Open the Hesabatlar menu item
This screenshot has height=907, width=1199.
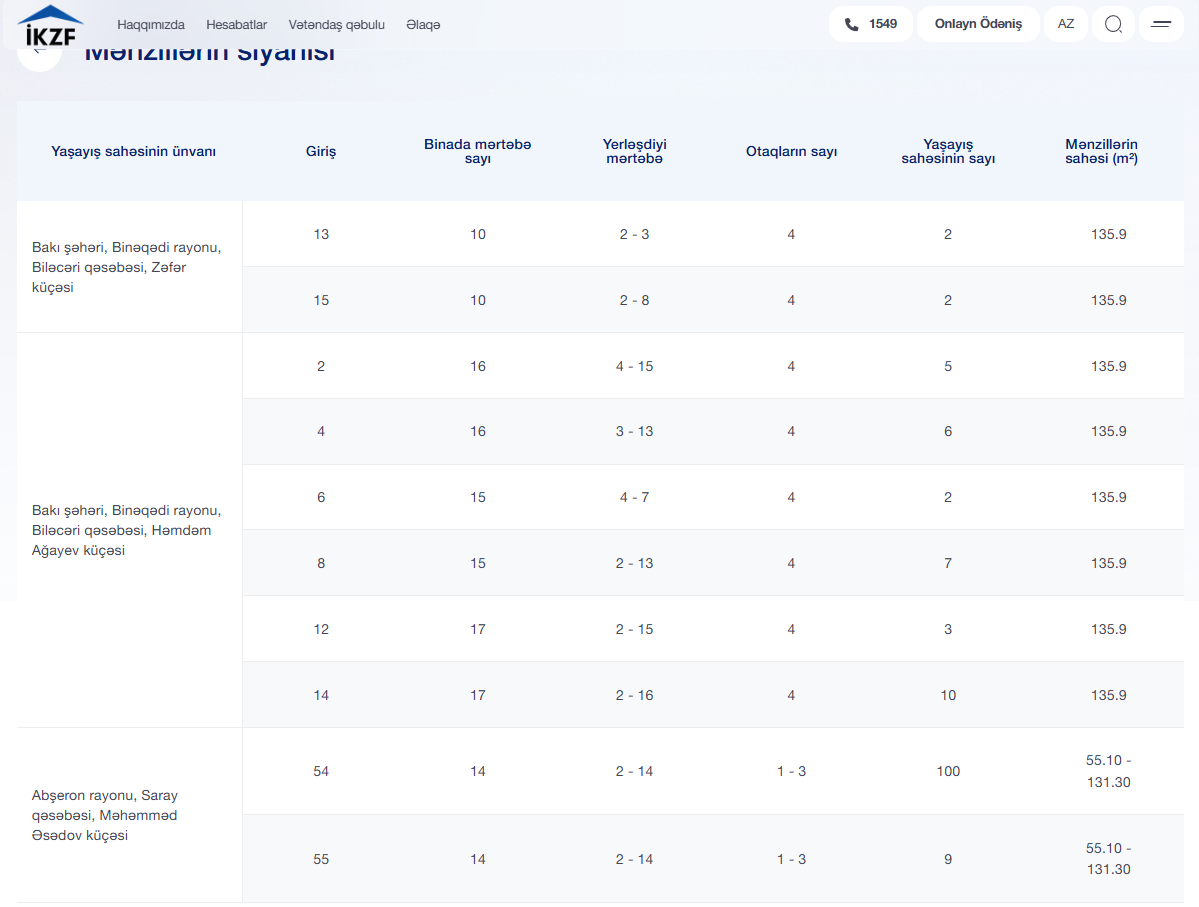[236, 24]
